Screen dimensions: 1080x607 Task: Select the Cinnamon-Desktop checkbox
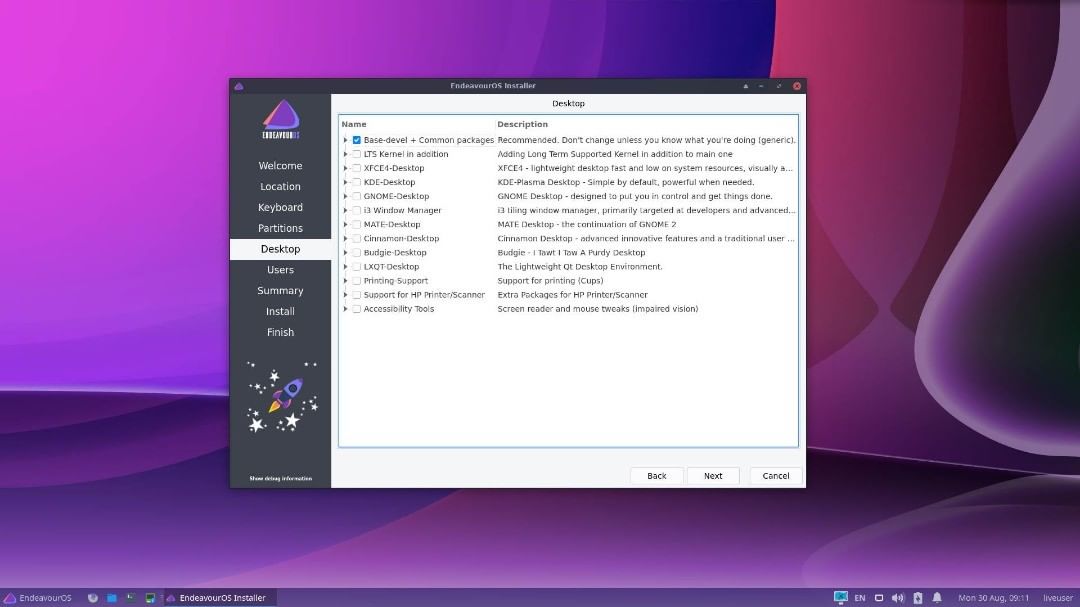click(x=357, y=238)
